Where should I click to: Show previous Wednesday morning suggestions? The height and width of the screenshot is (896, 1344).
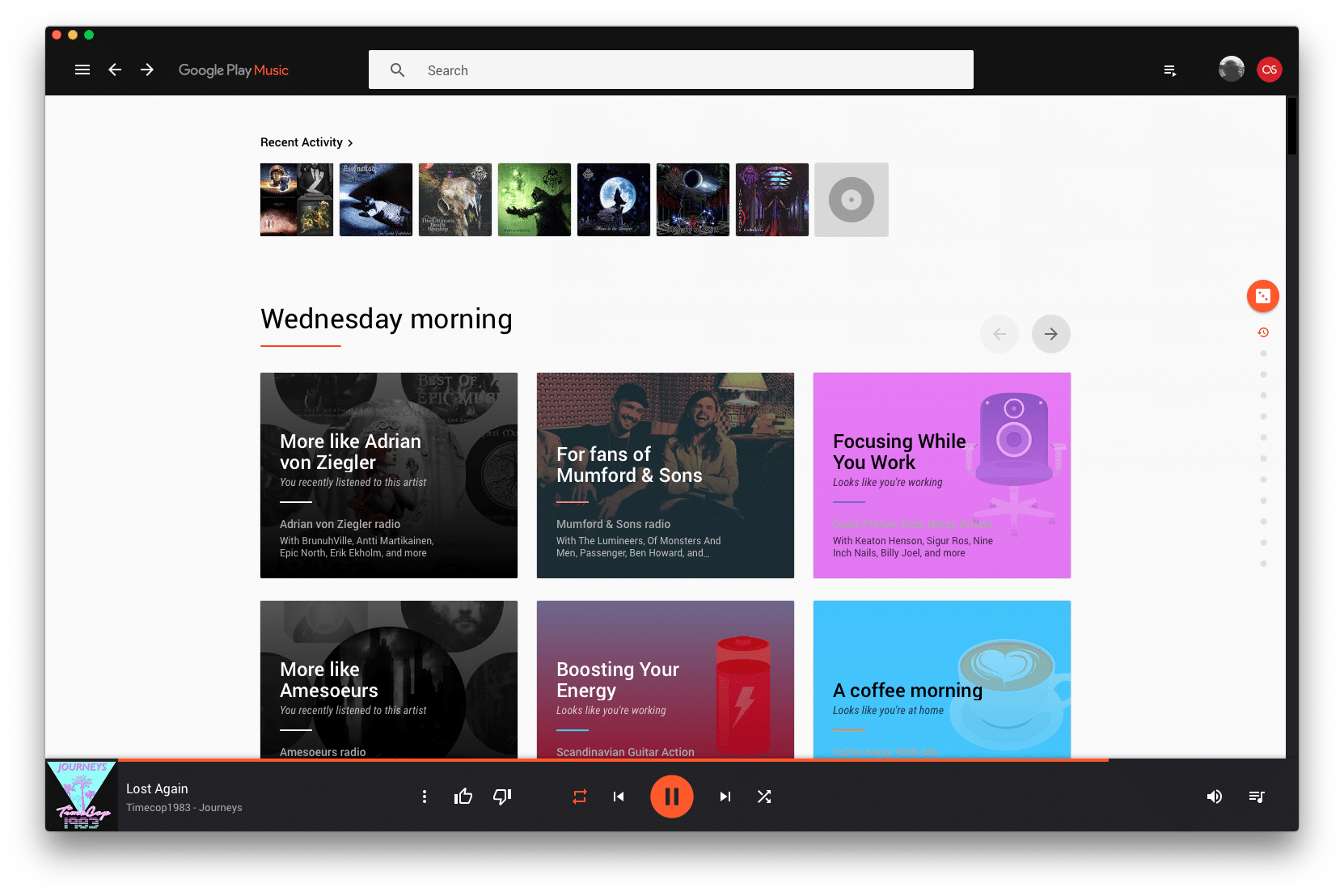tap(1000, 334)
